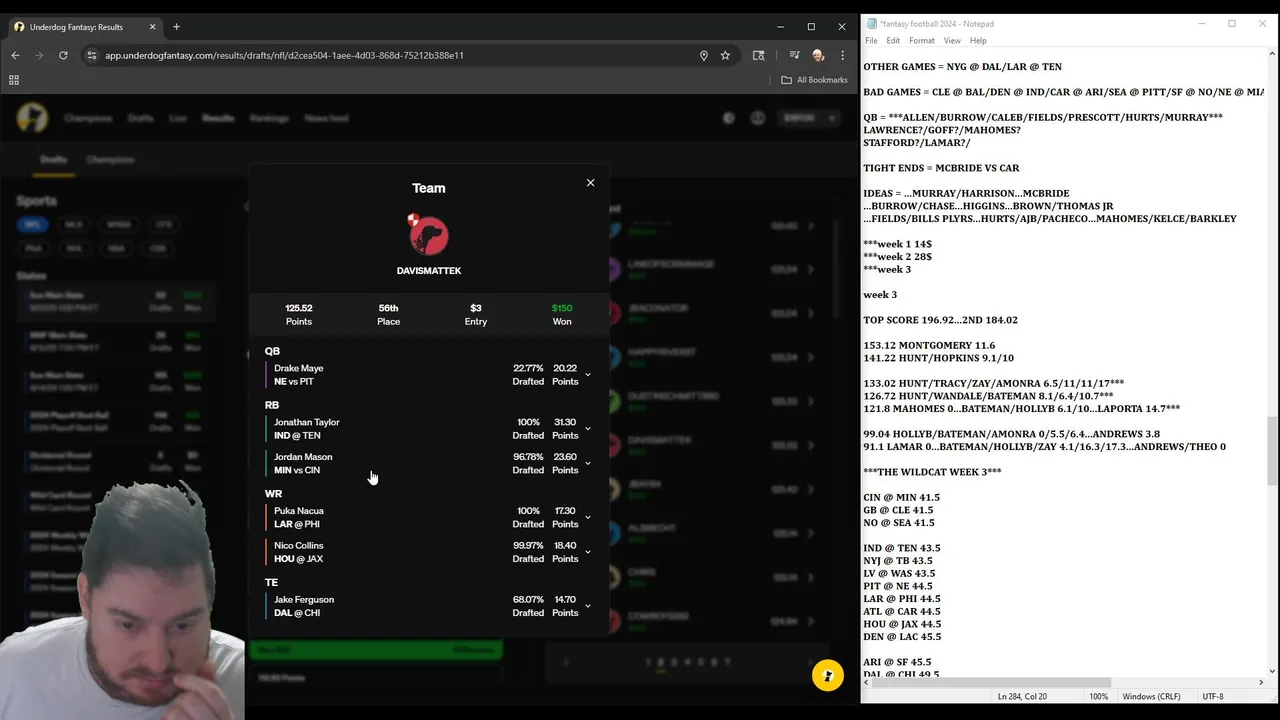Click the 125.52 Points value
1280x720 pixels.
[299, 308]
